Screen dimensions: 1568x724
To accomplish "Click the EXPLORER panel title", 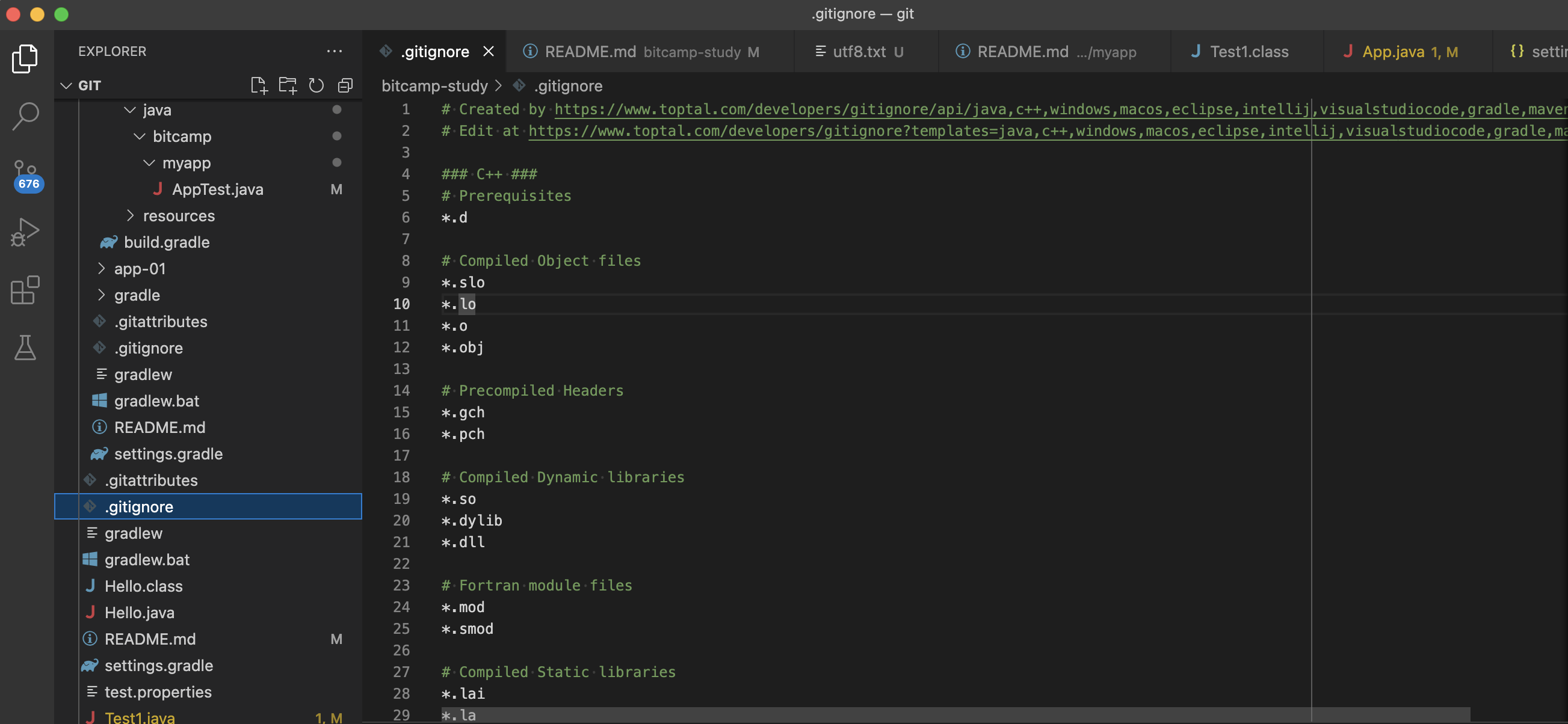I will 112,51.
